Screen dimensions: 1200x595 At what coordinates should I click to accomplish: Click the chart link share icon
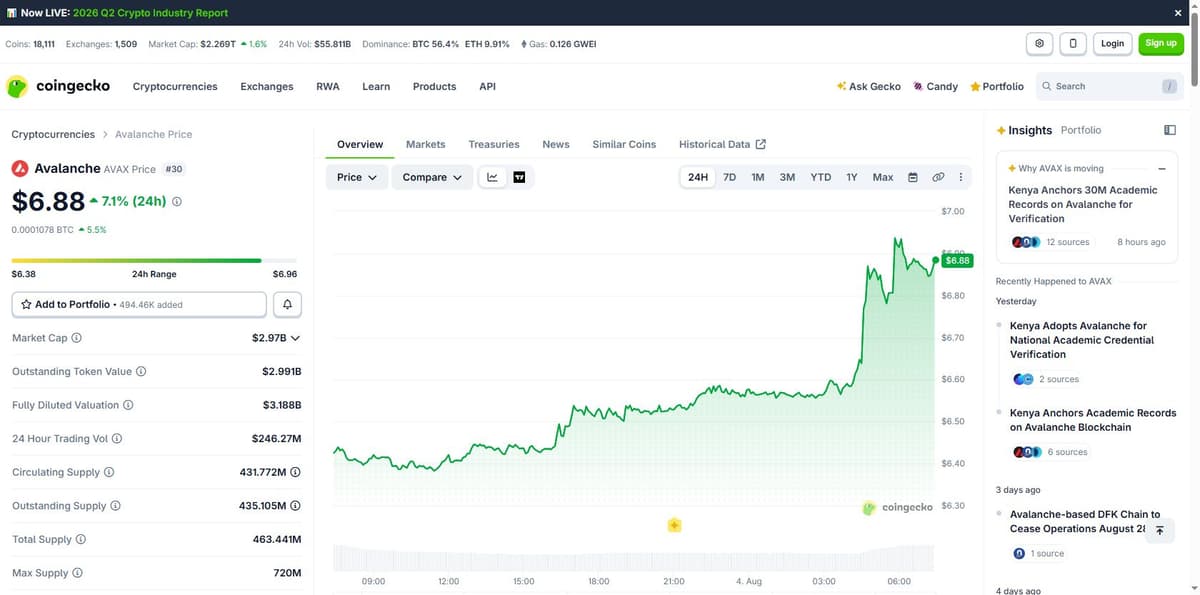point(938,177)
